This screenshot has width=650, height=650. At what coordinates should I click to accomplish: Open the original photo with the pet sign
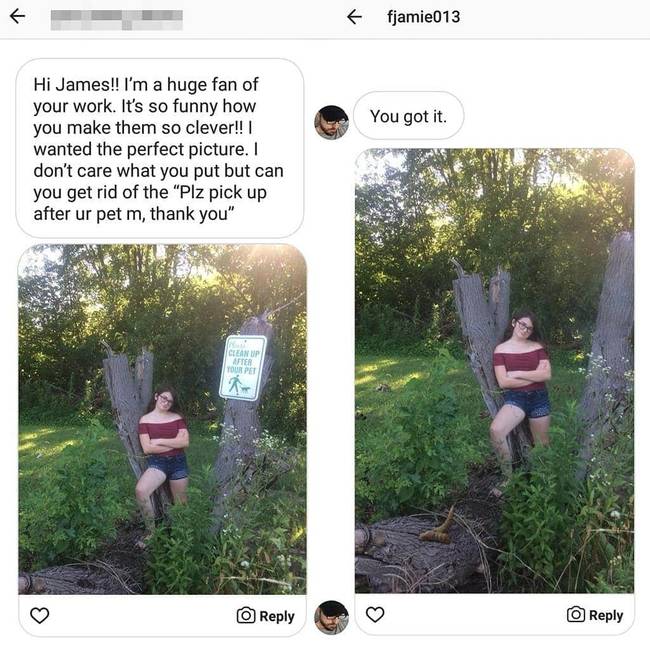(x=162, y=419)
